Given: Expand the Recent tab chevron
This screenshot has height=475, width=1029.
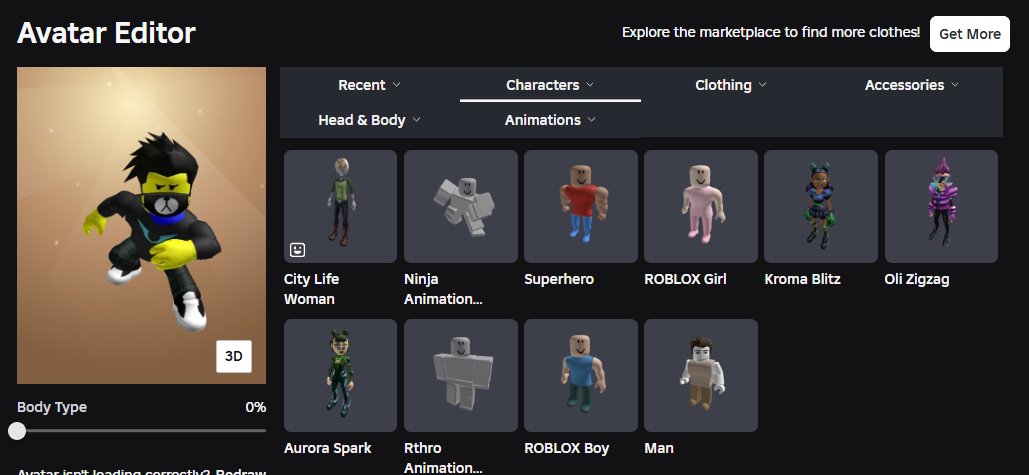Looking at the screenshot, I should (396, 85).
